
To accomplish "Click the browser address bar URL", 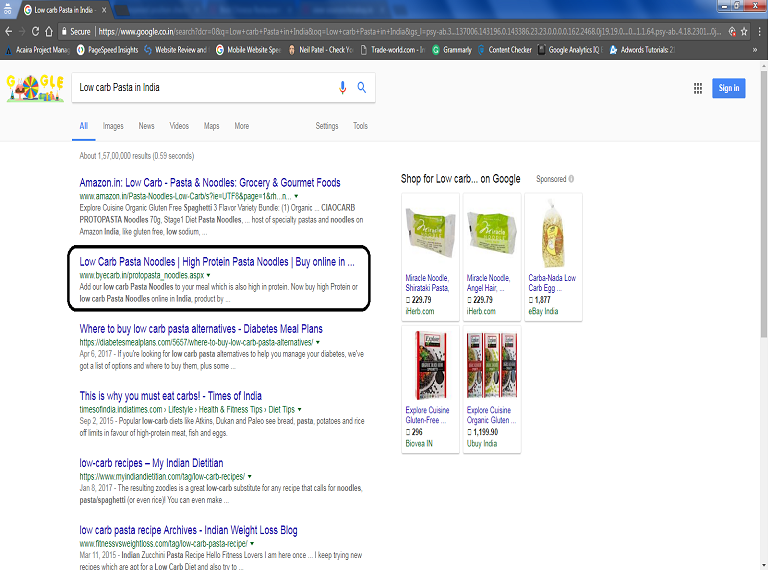I will pos(409,31).
